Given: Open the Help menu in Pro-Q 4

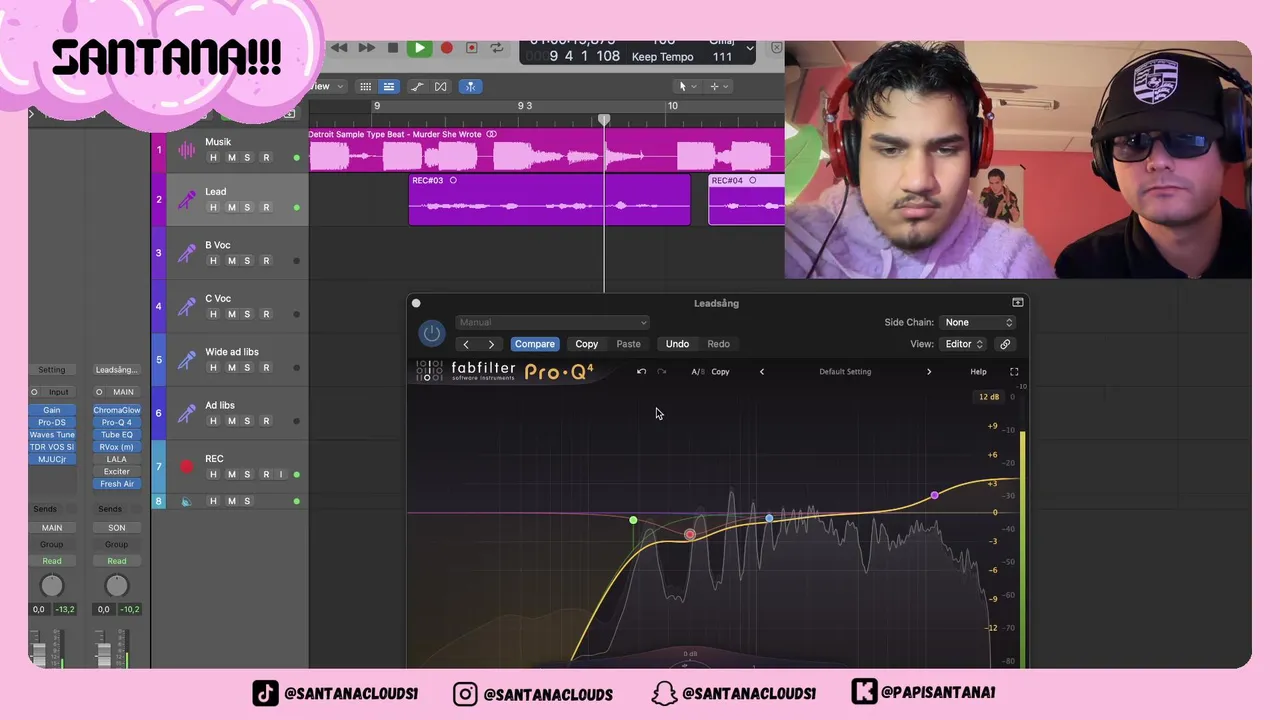Looking at the screenshot, I should 978,372.
